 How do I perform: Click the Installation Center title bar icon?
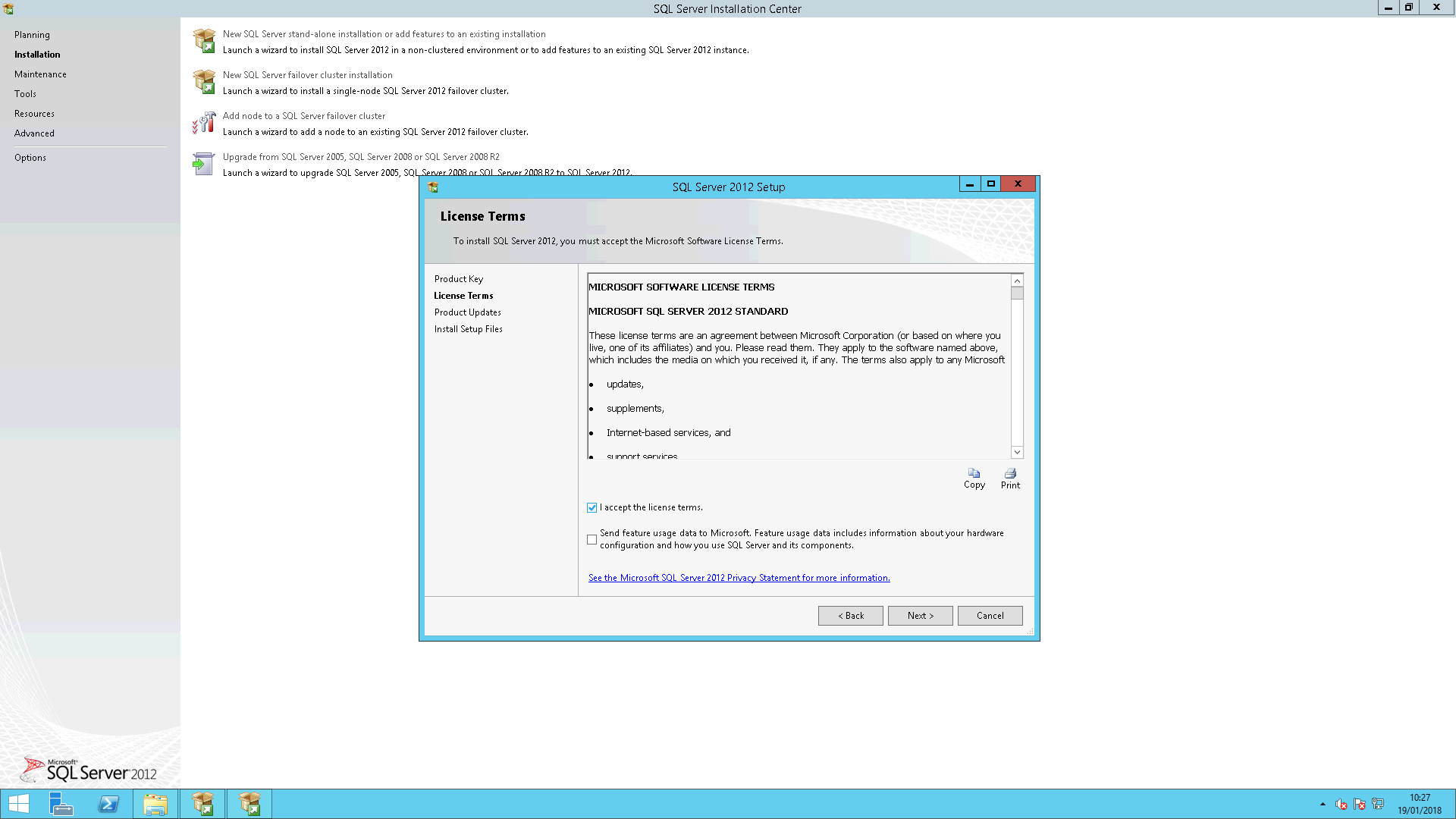(x=8, y=8)
